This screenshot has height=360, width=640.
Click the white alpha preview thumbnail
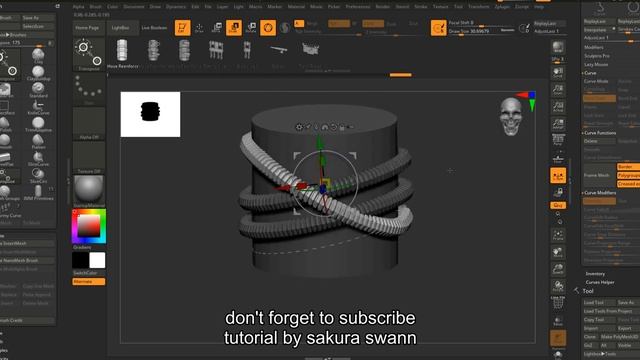[x=150, y=114]
